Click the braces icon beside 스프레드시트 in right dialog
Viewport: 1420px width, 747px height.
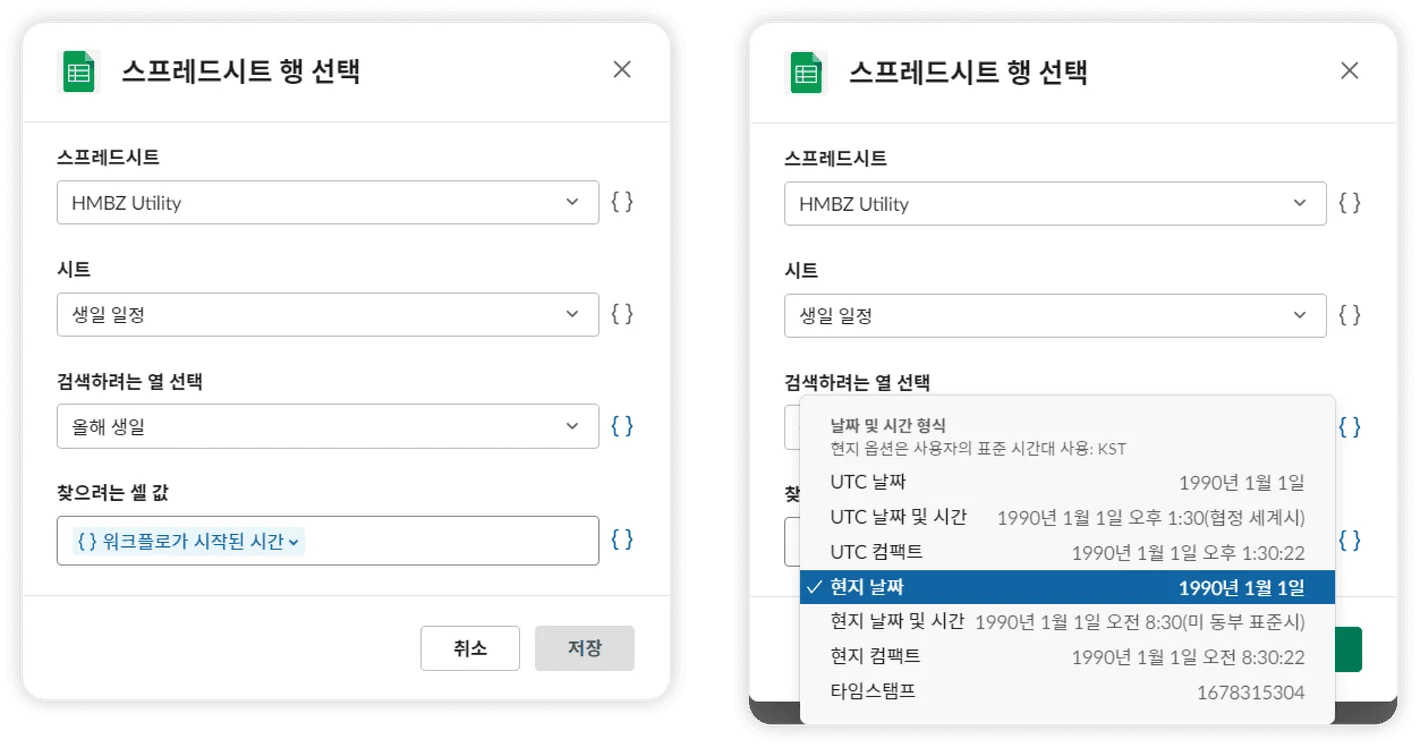1349,203
